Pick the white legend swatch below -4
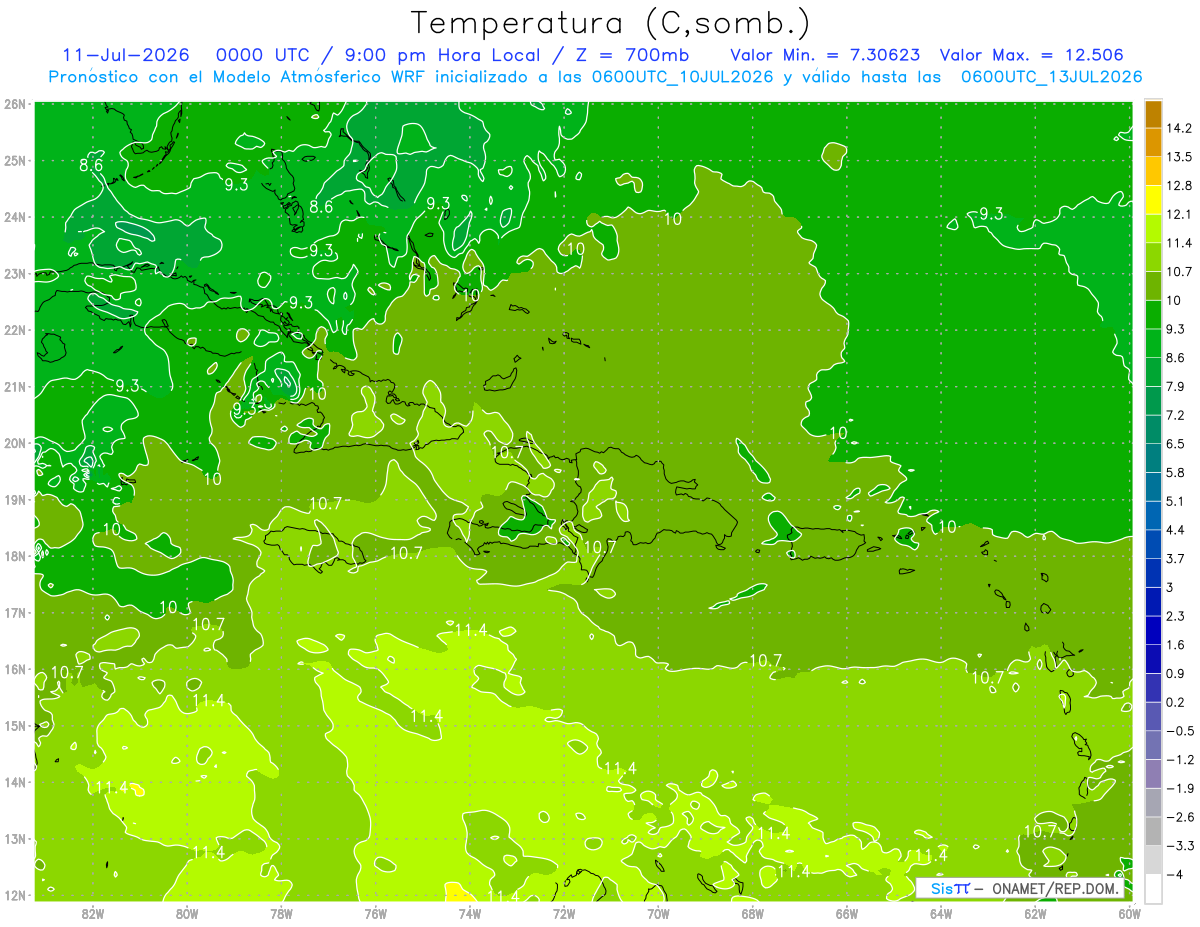 click(x=1153, y=887)
